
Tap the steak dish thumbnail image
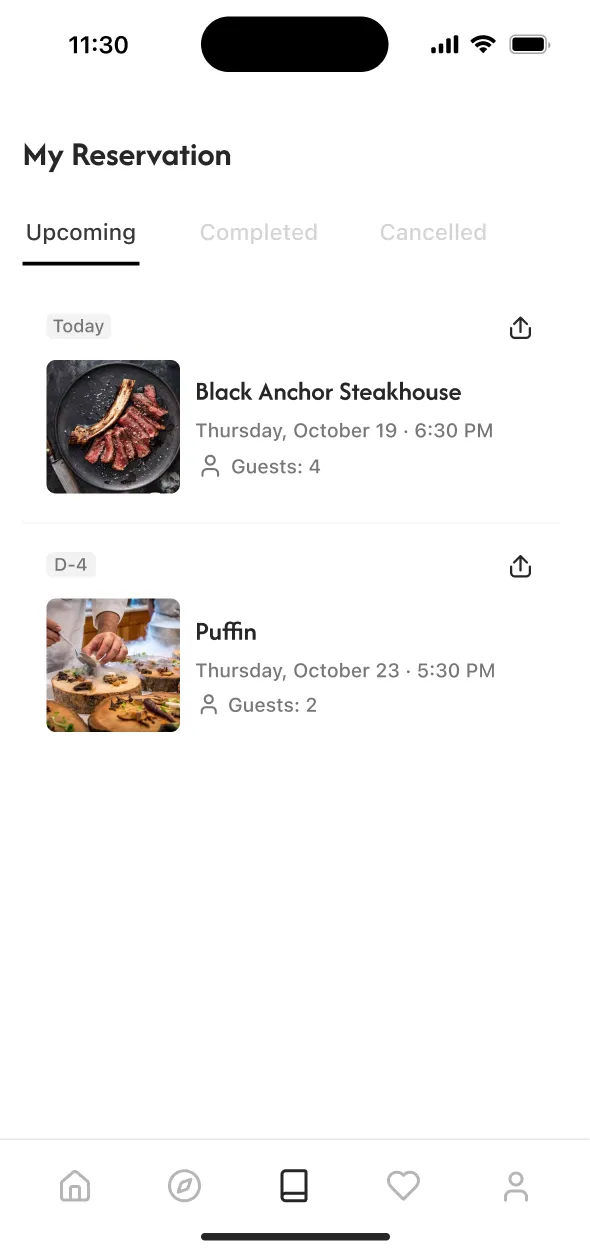coord(113,427)
